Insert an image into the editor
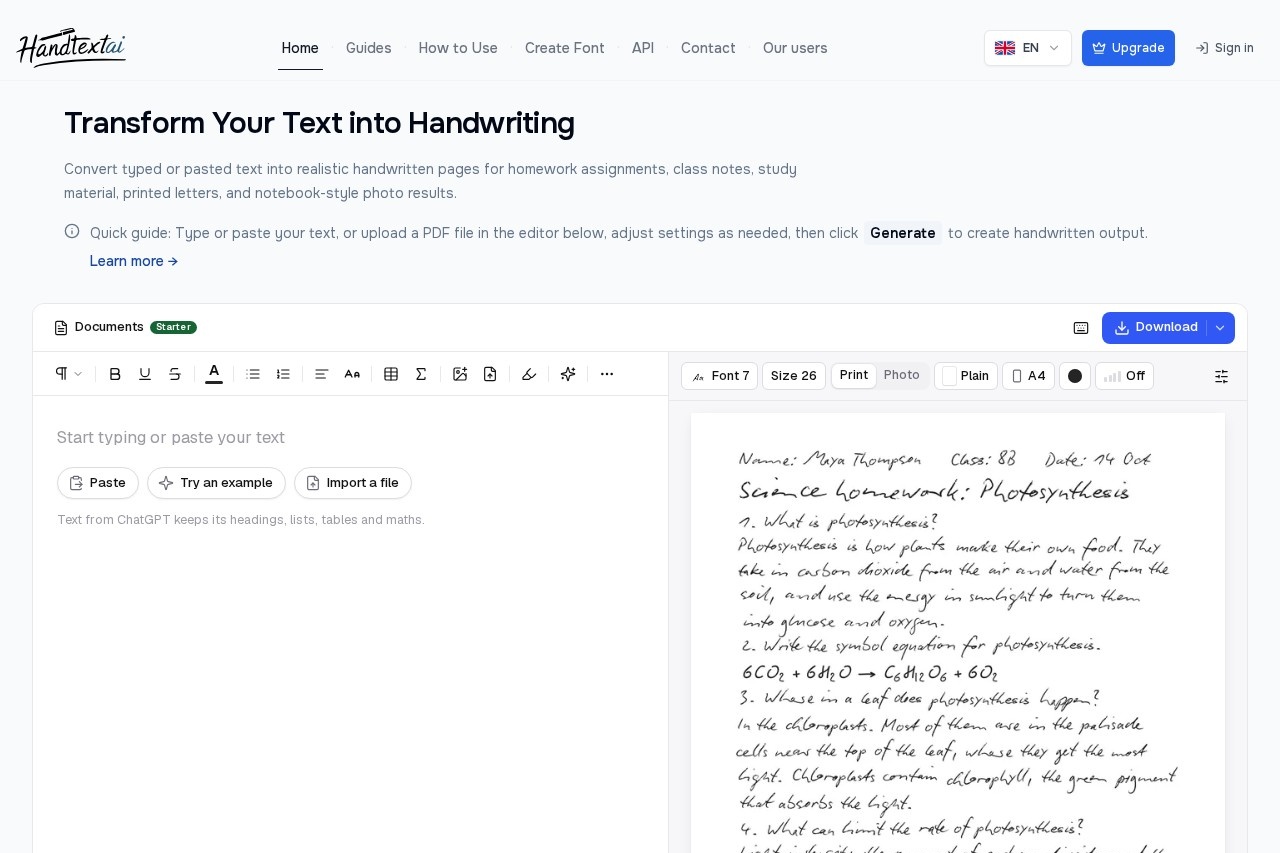1280x853 pixels. click(x=460, y=374)
